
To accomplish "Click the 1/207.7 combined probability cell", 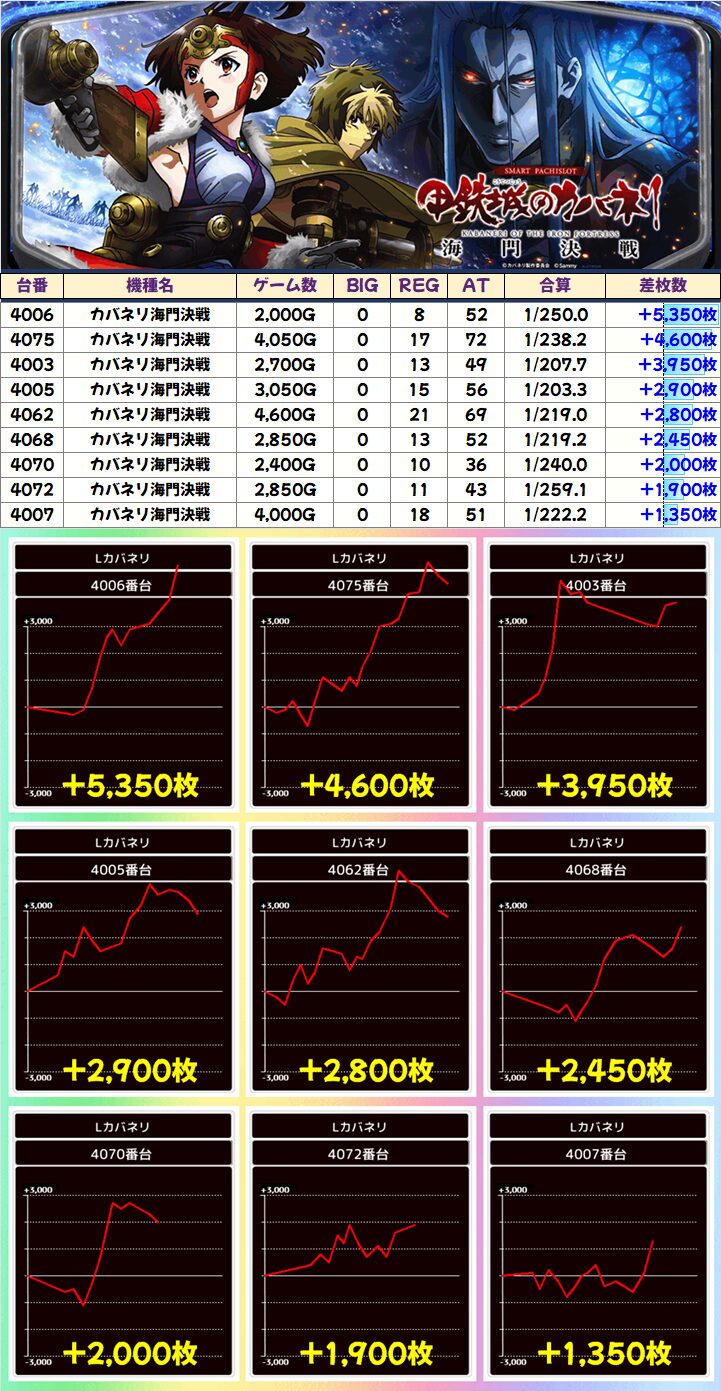I will click(555, 365).
